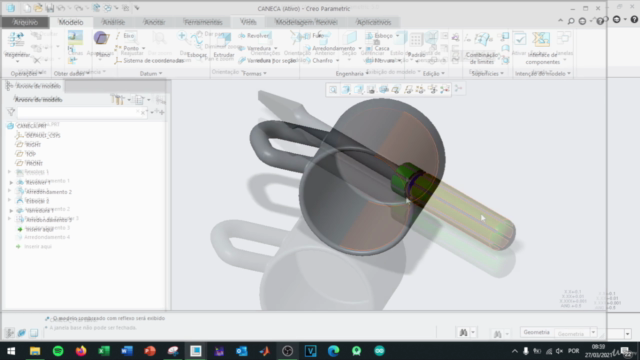Undo the last action in quick access toolbar
Screen dimensions: 640x360
coord(61,8)
